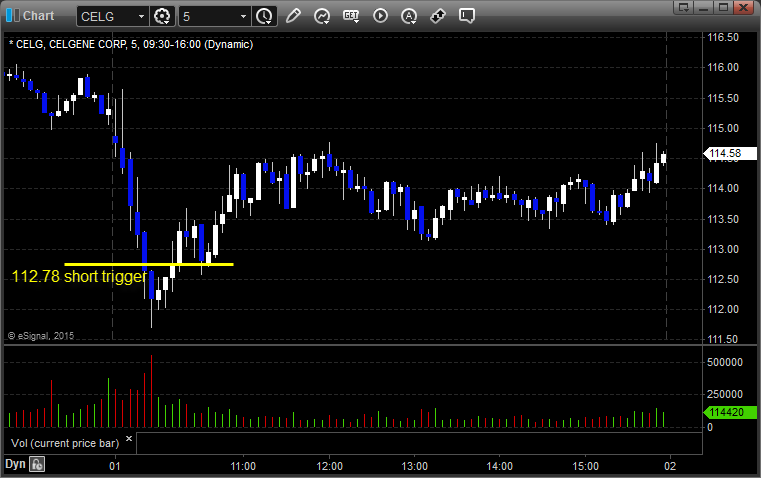Minimize the Chart window
This screenshot has height=478, width=761.
pyautogui.click(x=704, y=7)
